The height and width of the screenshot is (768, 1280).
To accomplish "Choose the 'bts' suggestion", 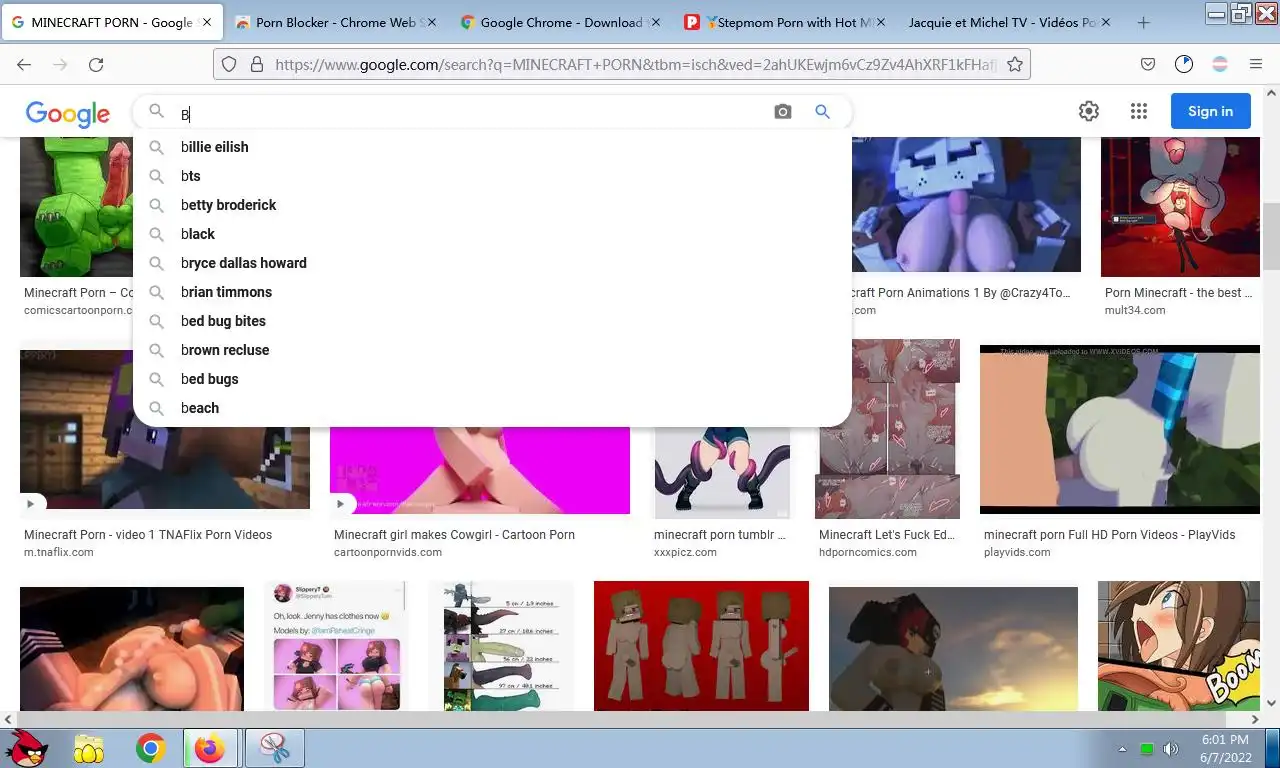I will [492, 176].
